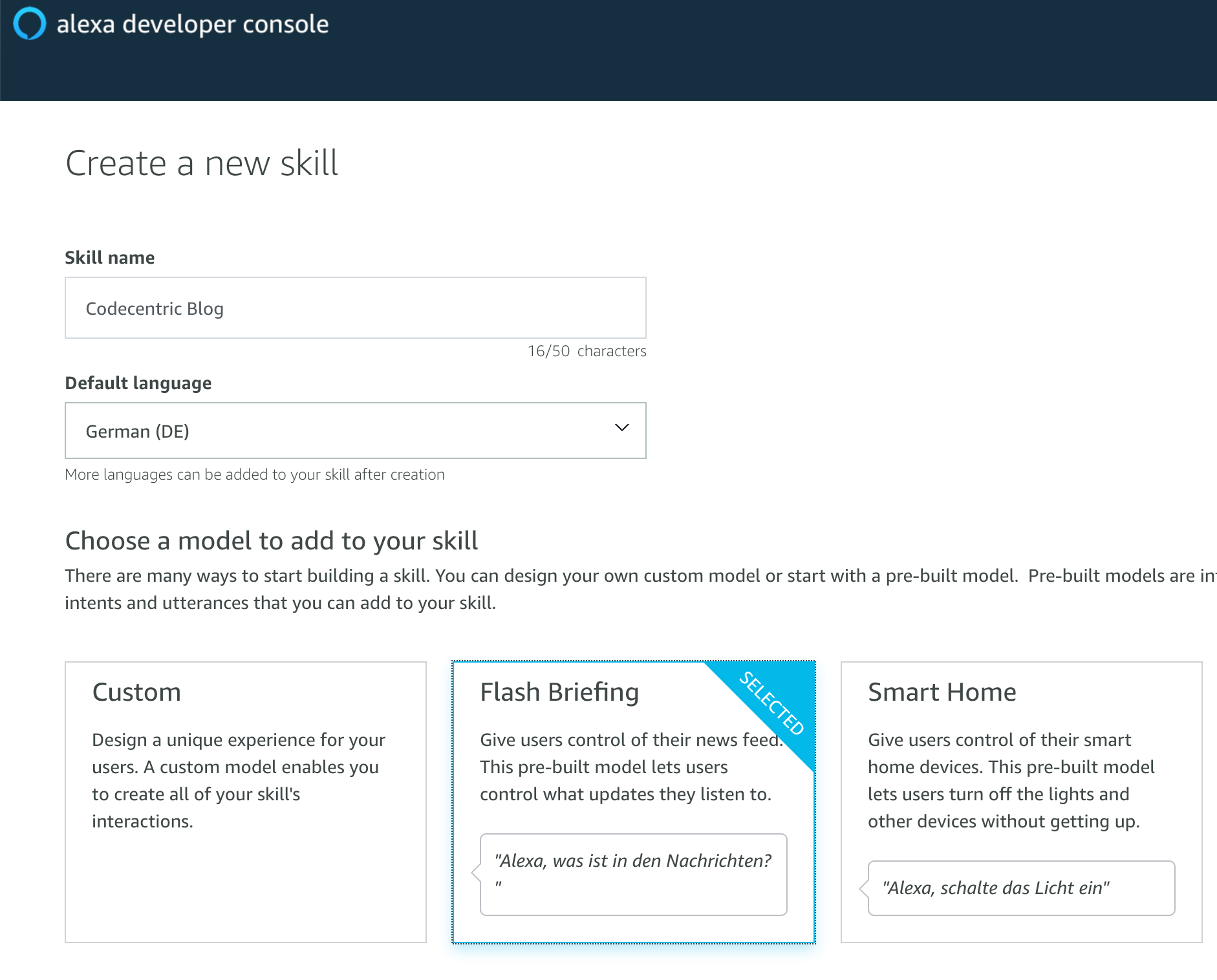Screen dimensions: 1217x980
Task: Click the Flash Briefing description text
Action: pyautogui.click(x=625, y=767)
